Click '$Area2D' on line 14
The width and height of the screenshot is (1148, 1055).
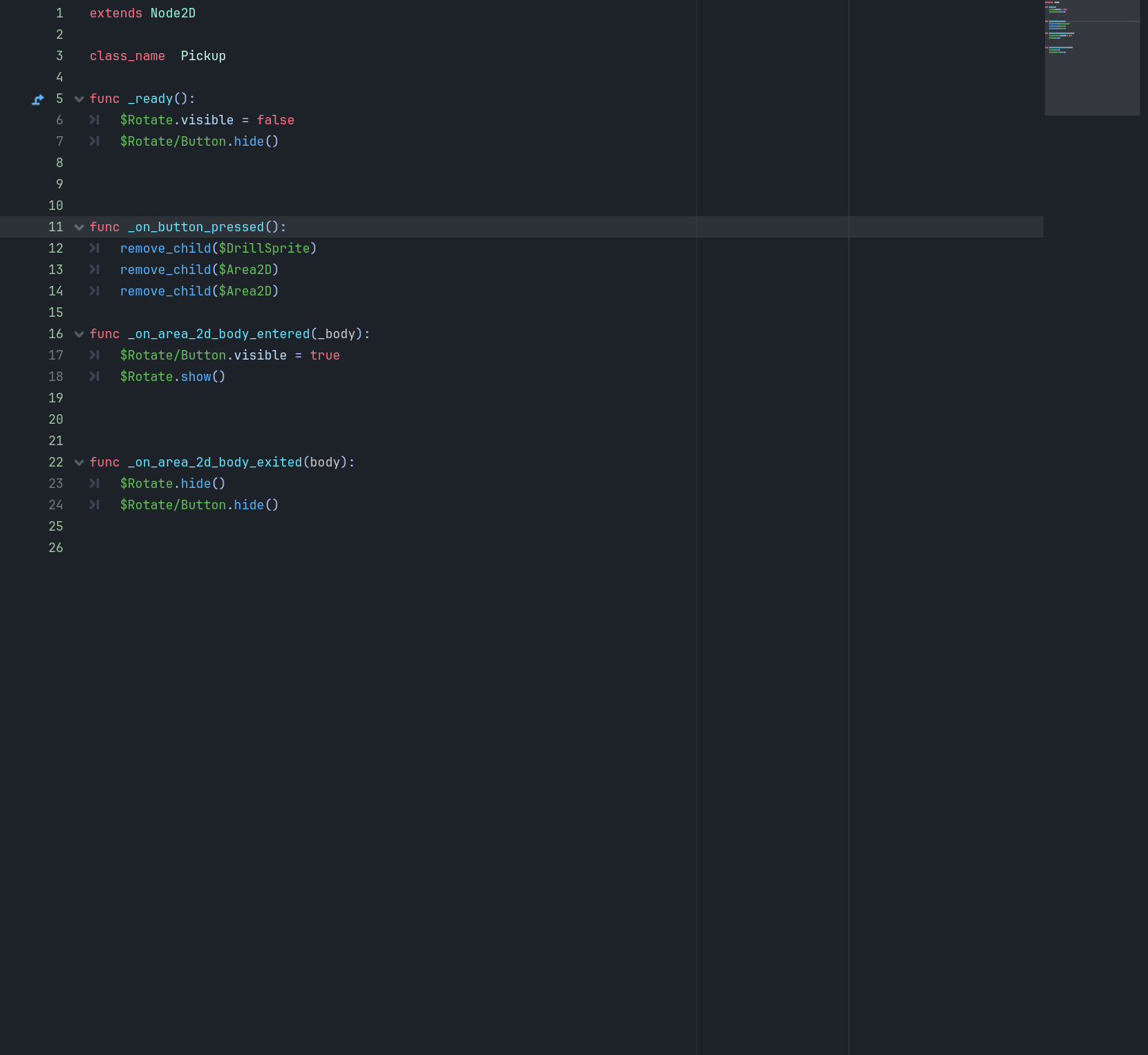(x=245, y=291)
